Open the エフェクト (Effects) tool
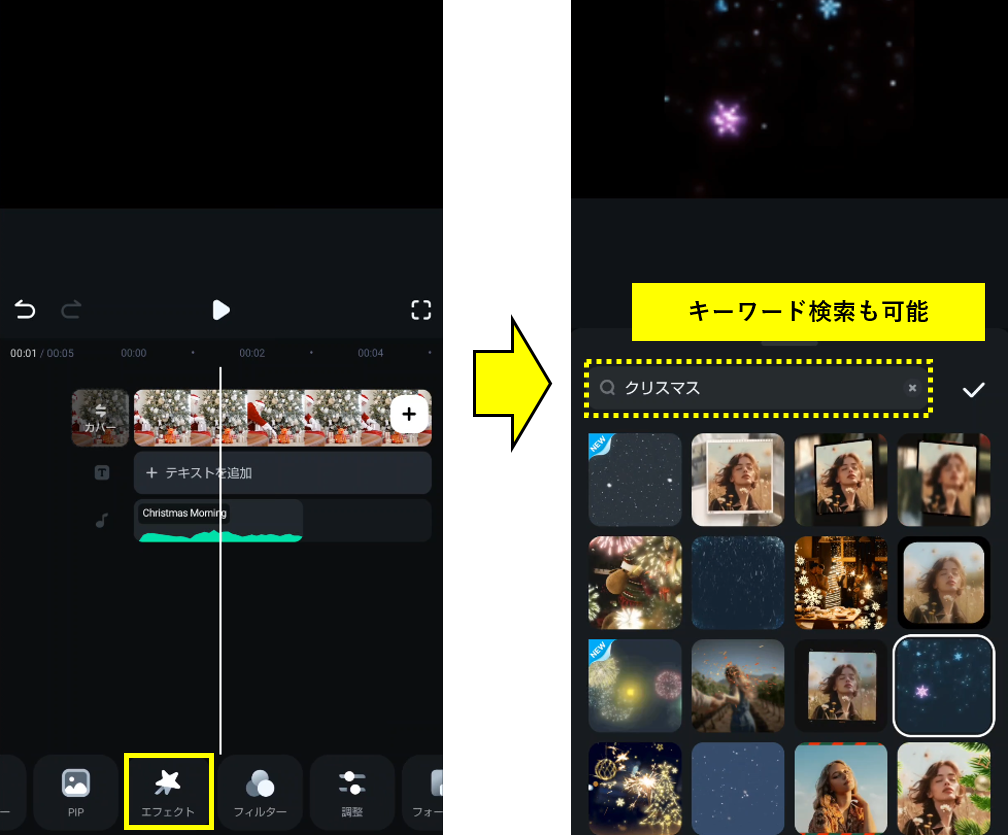Viewport: 1008px width, 835px height. pyautogui.click(x=168, y=792)
